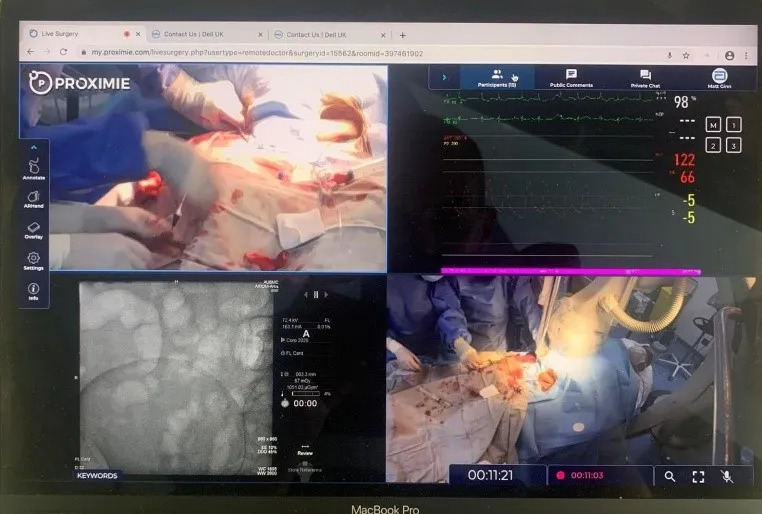762x514 pixels.
Task: Open the Matt Ginn user menu
Action: coord(718,78)
